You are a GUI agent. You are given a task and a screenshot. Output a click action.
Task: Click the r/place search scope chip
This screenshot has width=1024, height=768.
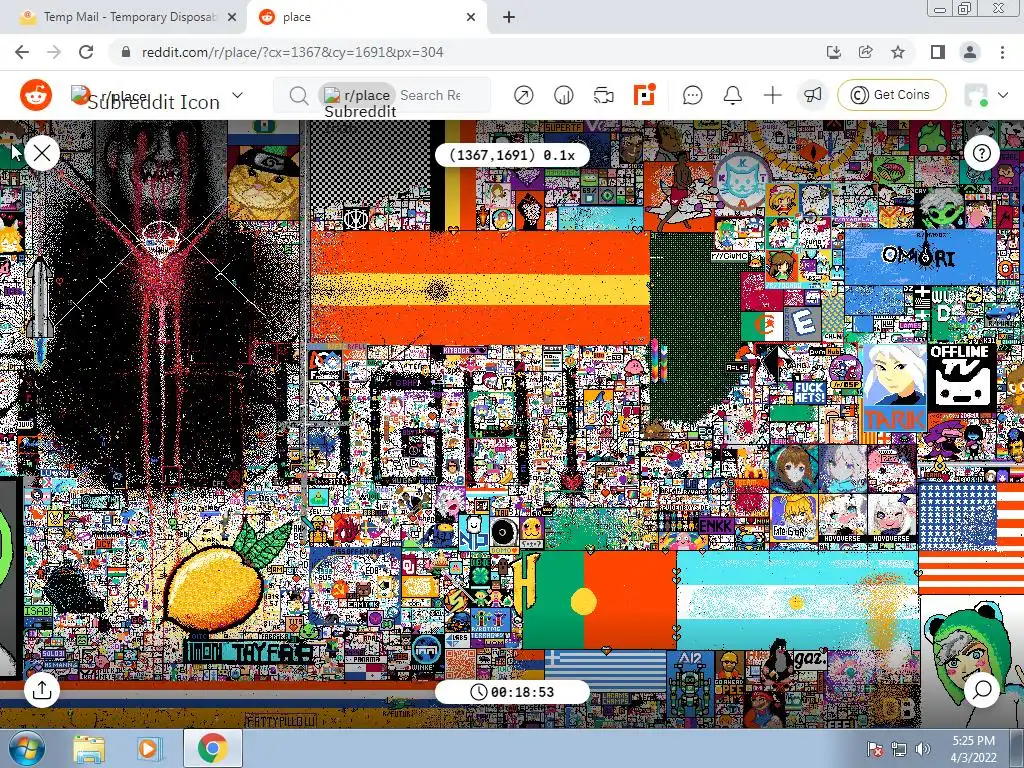click(357, 95)
